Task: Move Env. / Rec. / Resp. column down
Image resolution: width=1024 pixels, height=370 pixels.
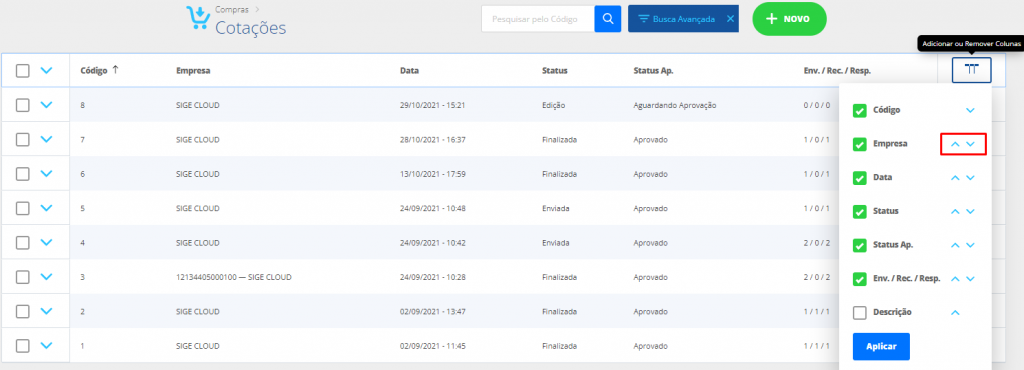Action: pyautogui.click(x=970, y=279)
